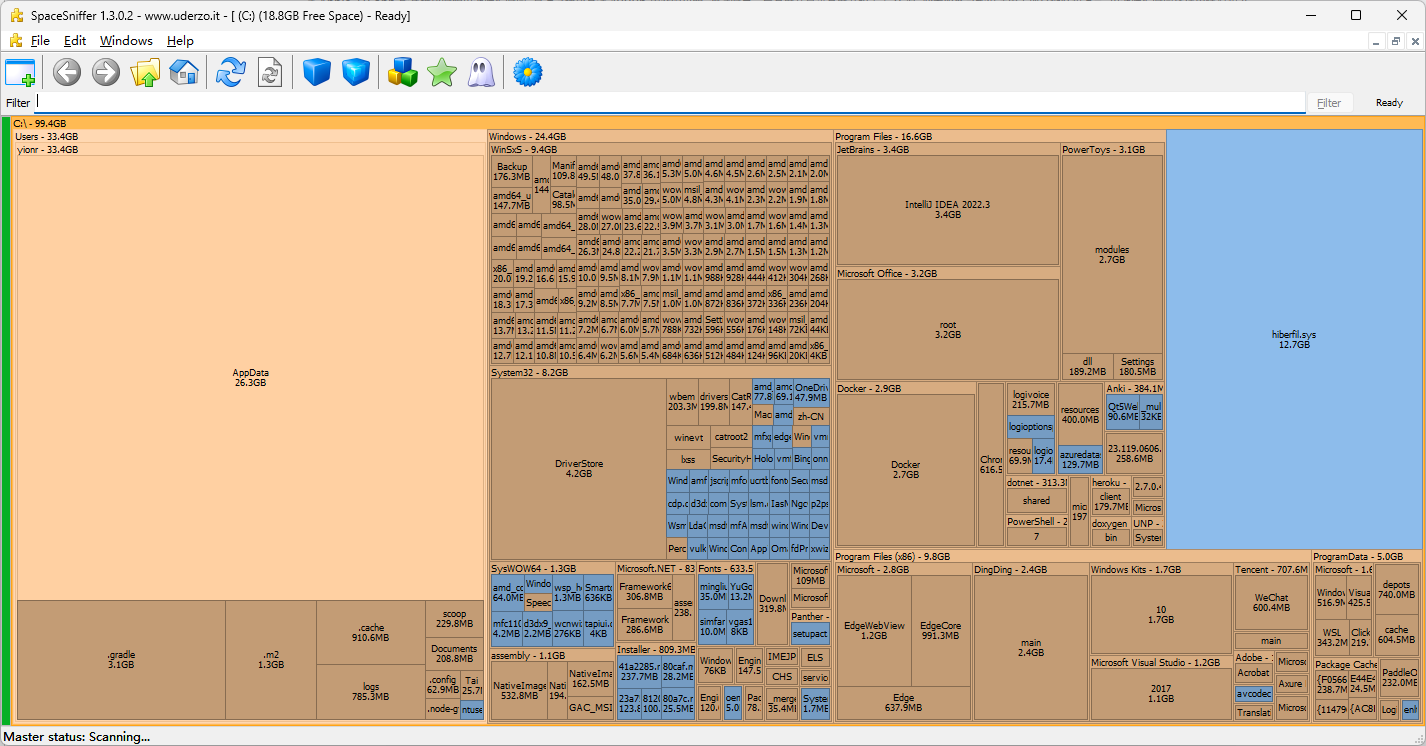Select the hiberfil.sys 12.7GB block
The image size is (1426, 746).
[x=1294, y=339]
